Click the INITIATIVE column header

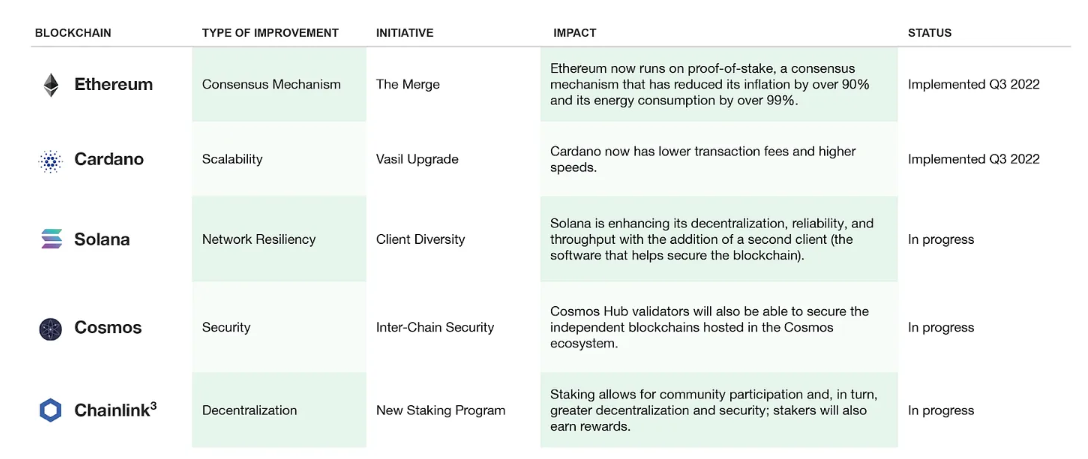pos(405,33)
